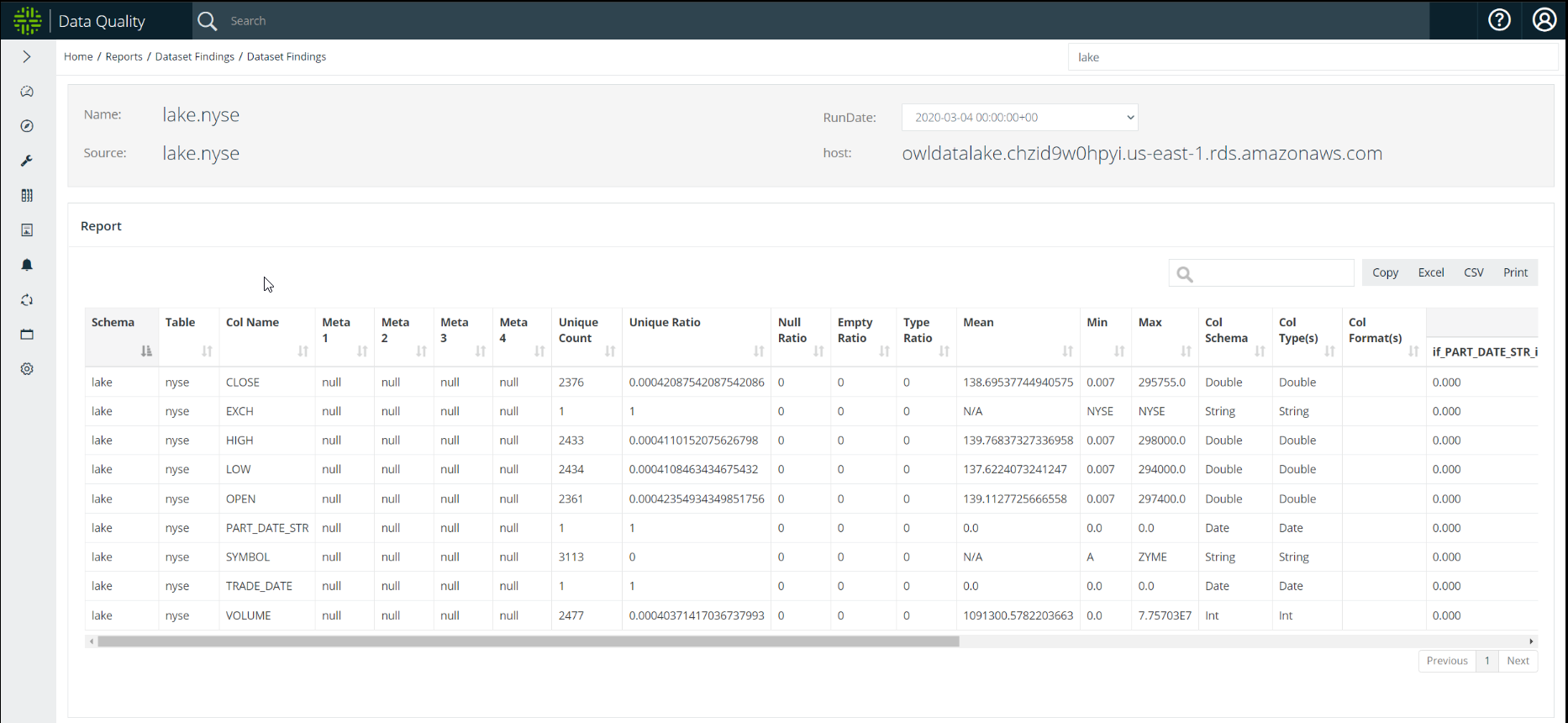Click the compass explorer icon in sidebar

27,126
